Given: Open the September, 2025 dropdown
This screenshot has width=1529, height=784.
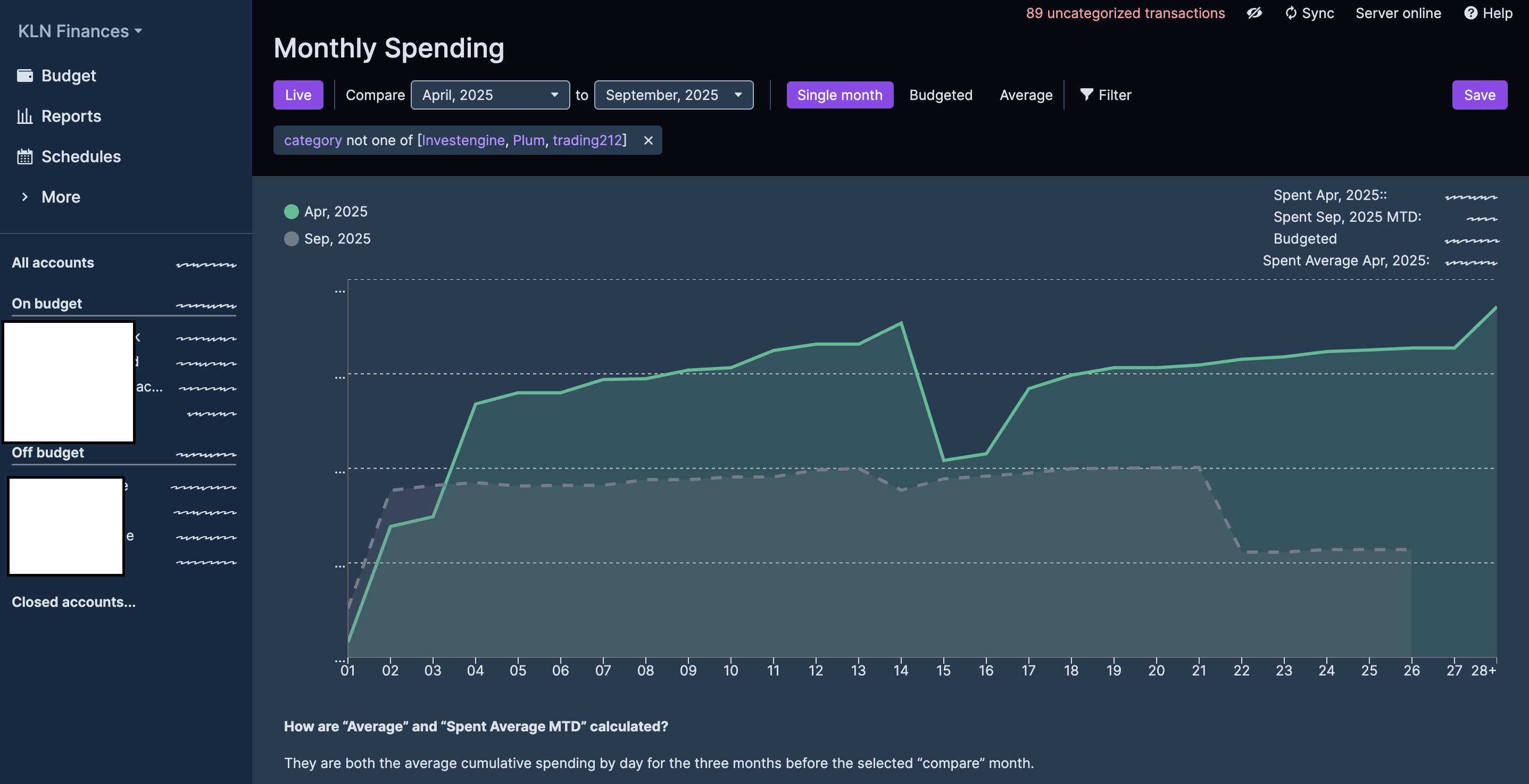Looking at the screenshot, I should click(x=673, y=95).
